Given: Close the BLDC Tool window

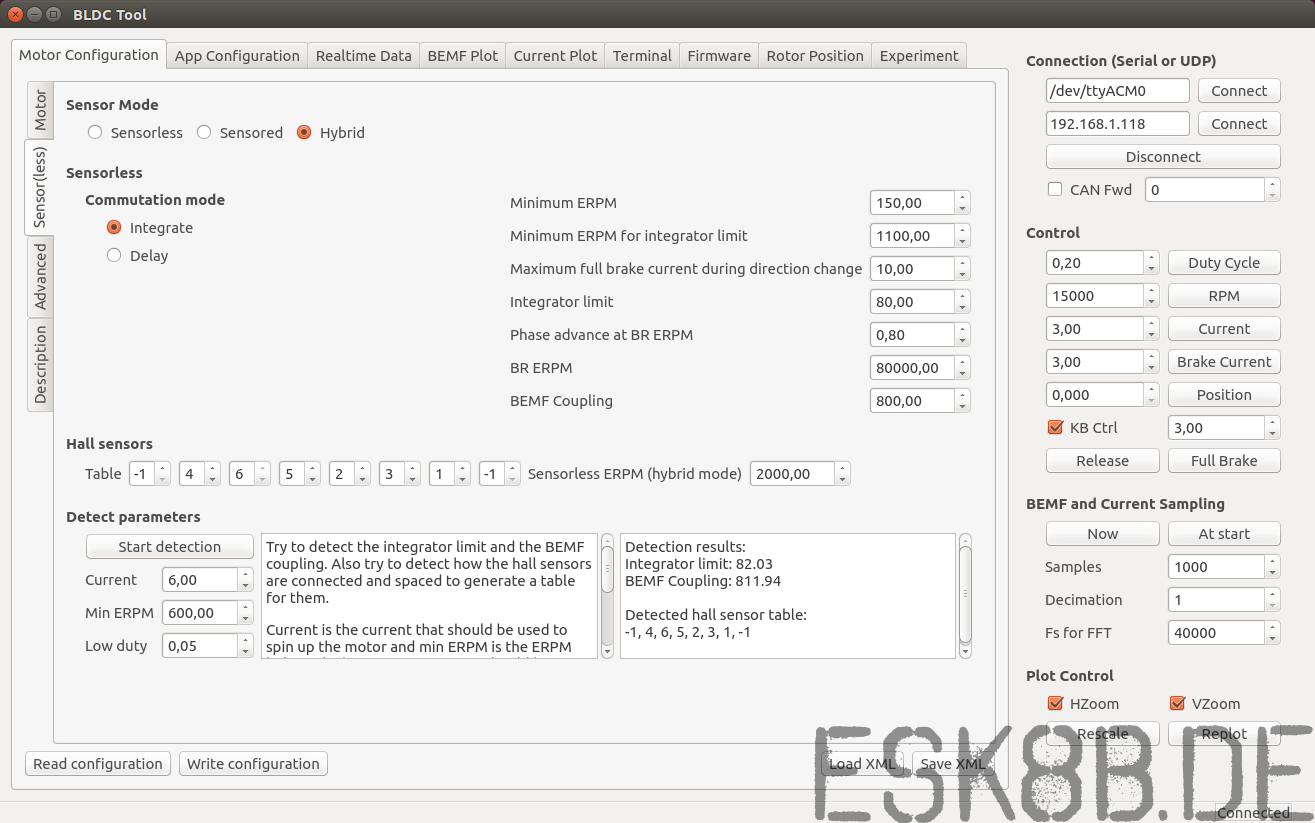Looking at the screenshot, I should click(15, 15).
